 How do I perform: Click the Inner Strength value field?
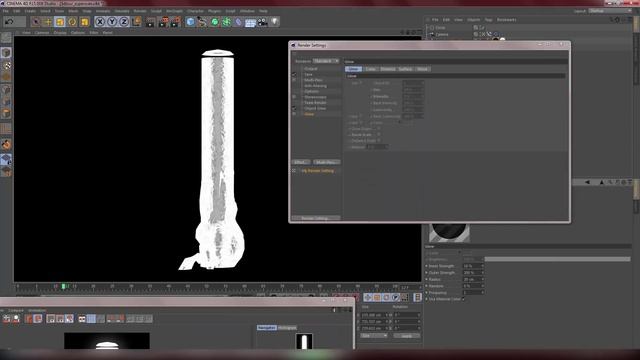click(x=473, y=266)
